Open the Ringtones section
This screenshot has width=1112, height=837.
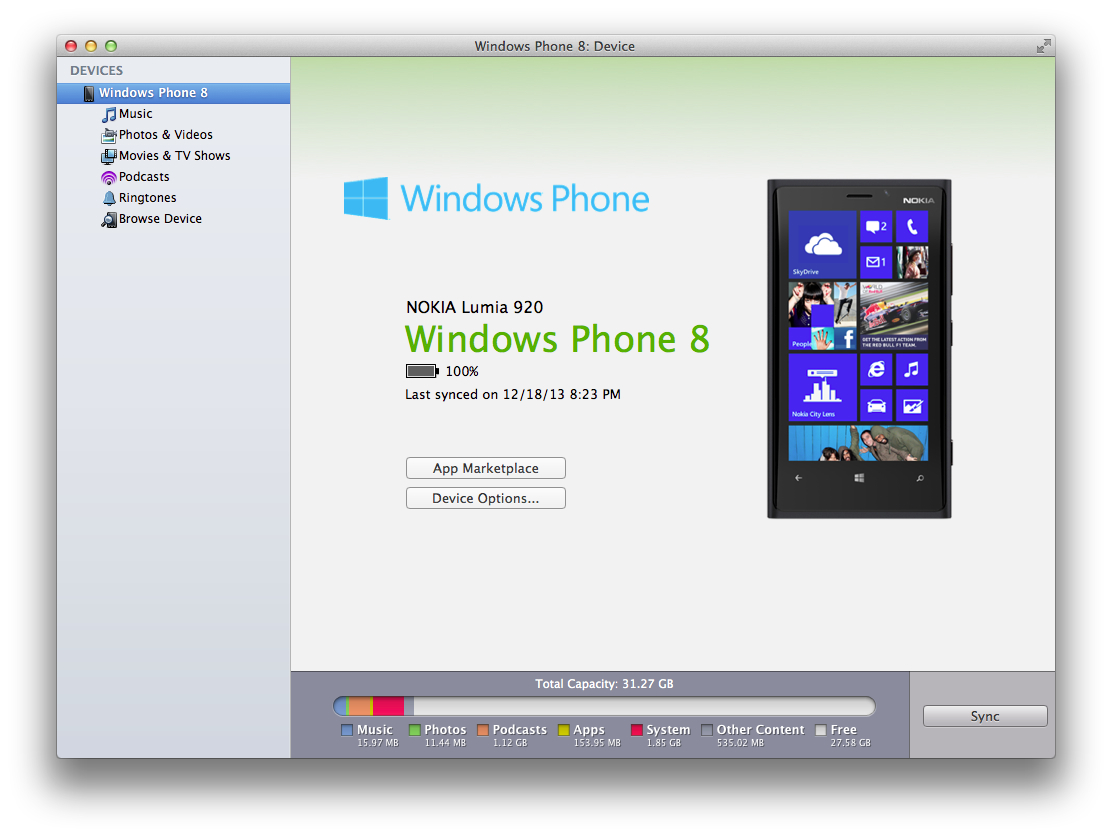click(147, 198)
